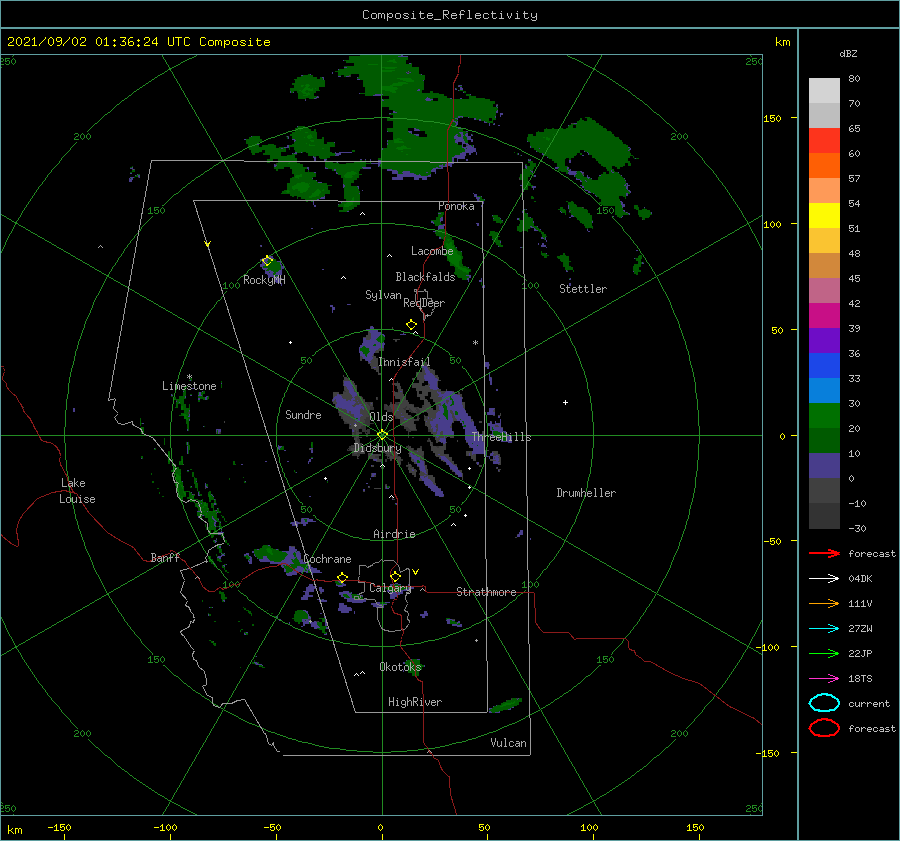Image resolution: width=900 pixels, height=841 pixels.
Task: Click the orange 111V arrow icon
Action: pos(824,603)
